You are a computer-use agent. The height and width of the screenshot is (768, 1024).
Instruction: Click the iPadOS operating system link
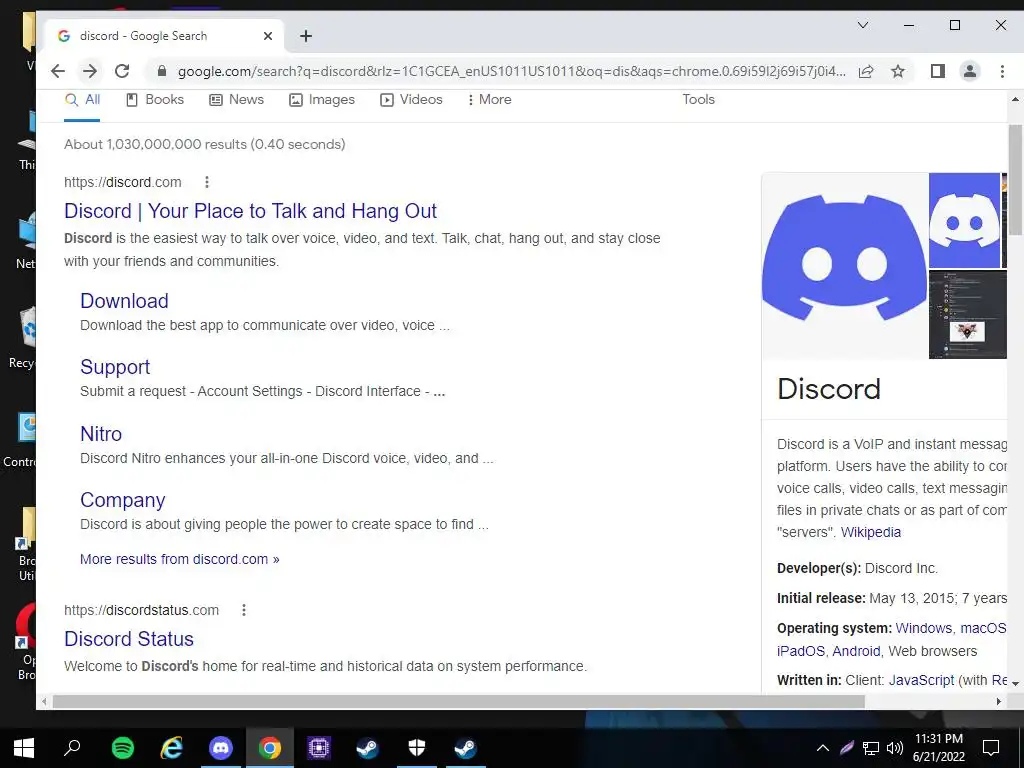[x=801, y=651]
